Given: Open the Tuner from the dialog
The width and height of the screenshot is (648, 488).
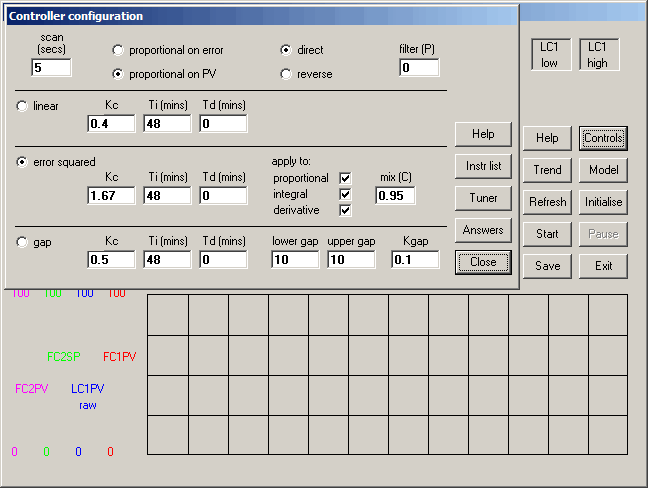Looking at the screenshot, I should pos(483,198).
